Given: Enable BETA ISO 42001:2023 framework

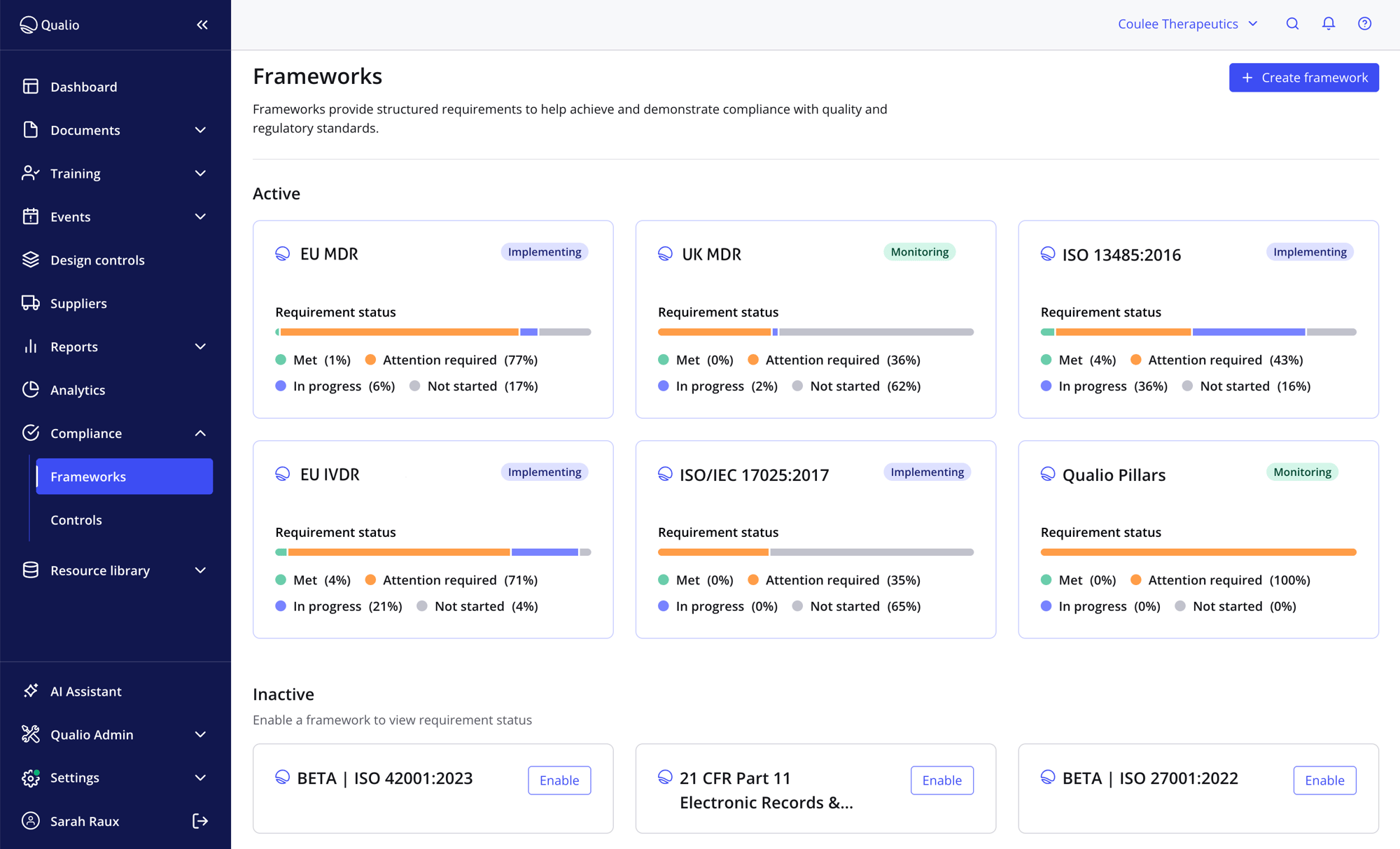Looking at the screenshot, I should tap(559, 780).
